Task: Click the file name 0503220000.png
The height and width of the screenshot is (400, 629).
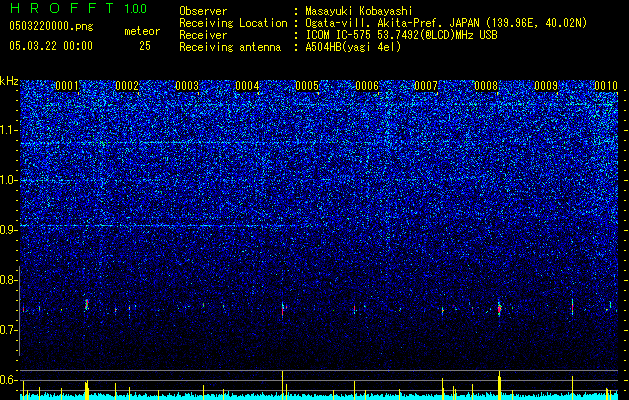Action: click(51, 27)
